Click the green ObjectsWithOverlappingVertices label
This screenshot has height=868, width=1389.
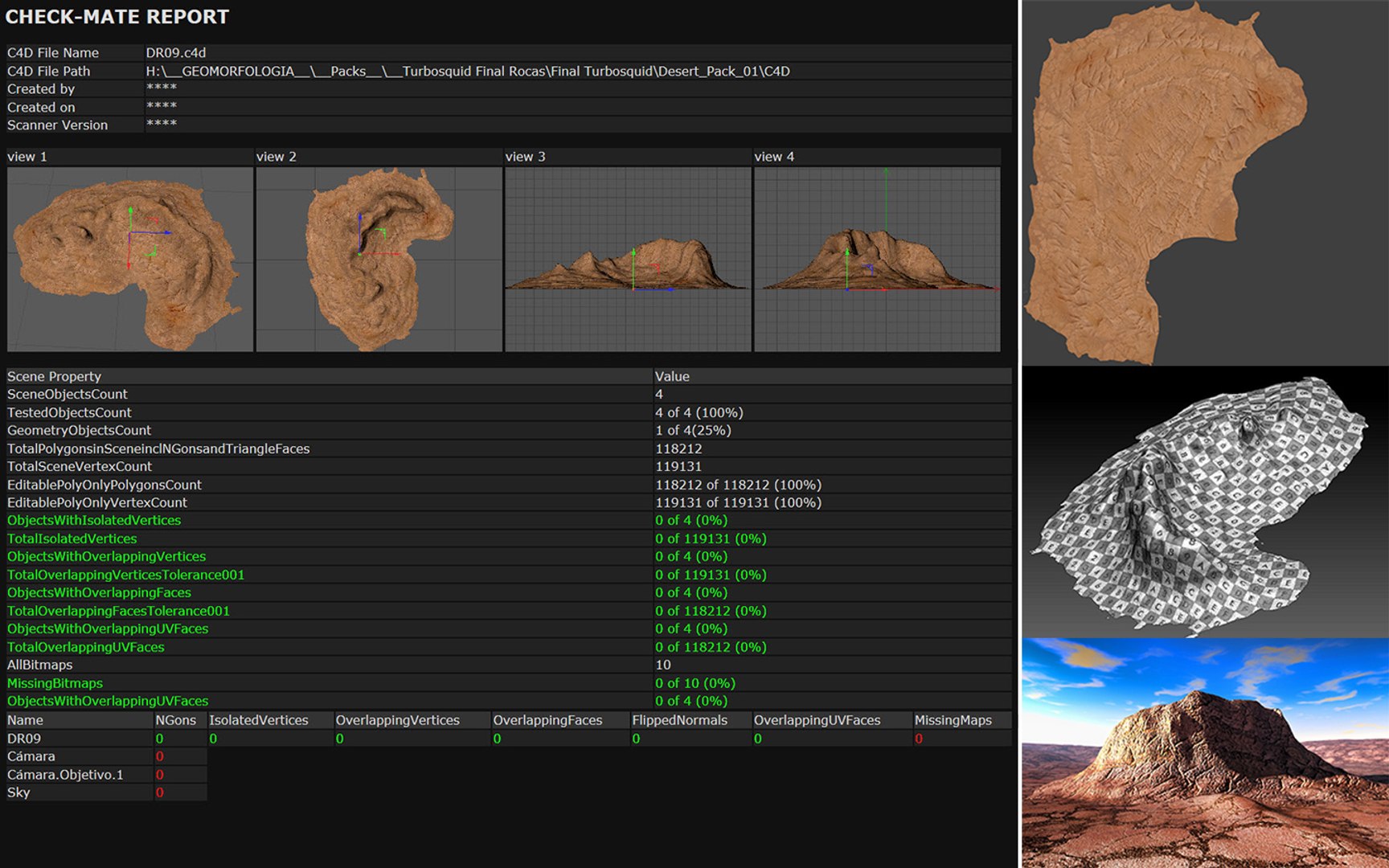[107, 557]
